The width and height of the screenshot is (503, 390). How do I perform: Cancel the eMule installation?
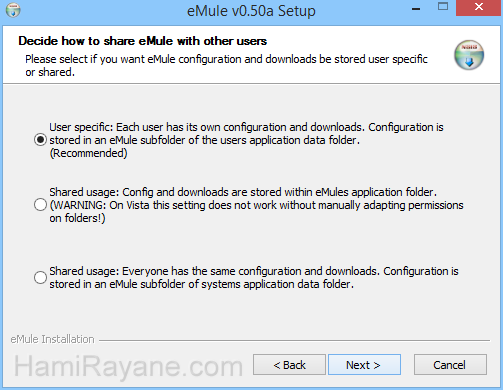(450, 365)
